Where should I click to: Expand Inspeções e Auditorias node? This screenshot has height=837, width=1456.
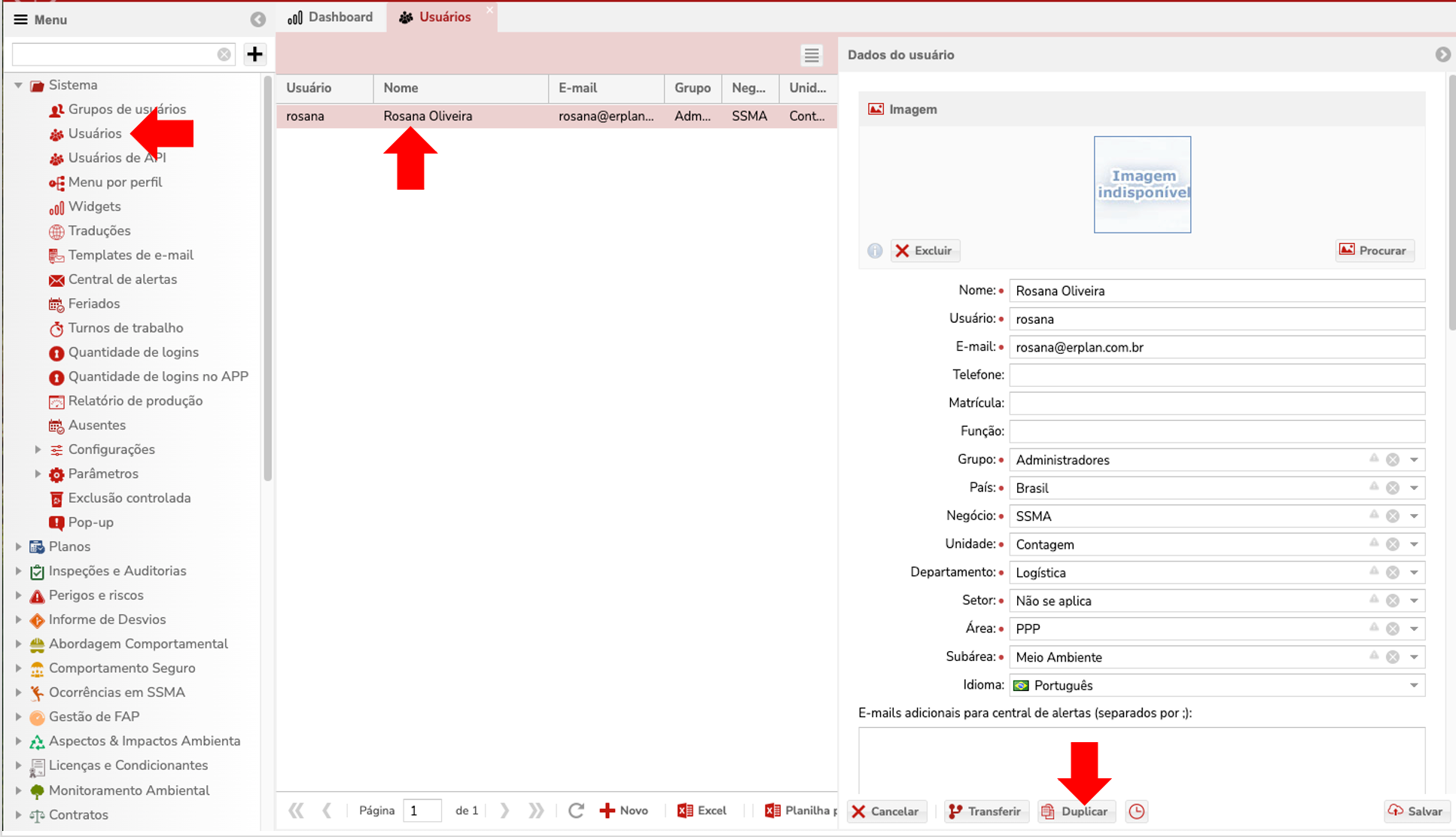tap(18, 571)
